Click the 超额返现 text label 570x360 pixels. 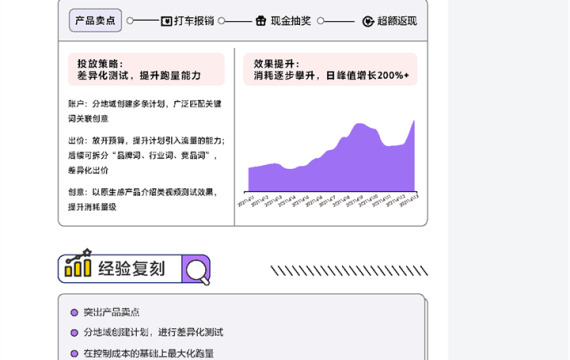coord(397,21)
